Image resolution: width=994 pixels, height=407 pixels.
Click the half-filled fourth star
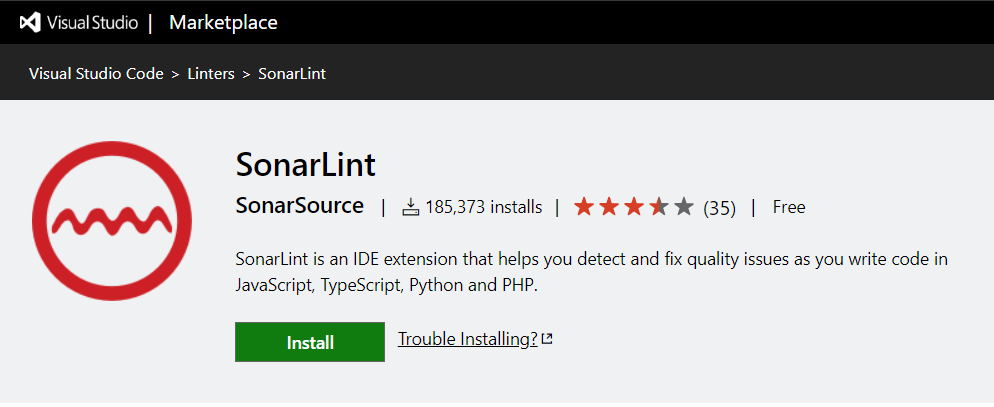659,207
